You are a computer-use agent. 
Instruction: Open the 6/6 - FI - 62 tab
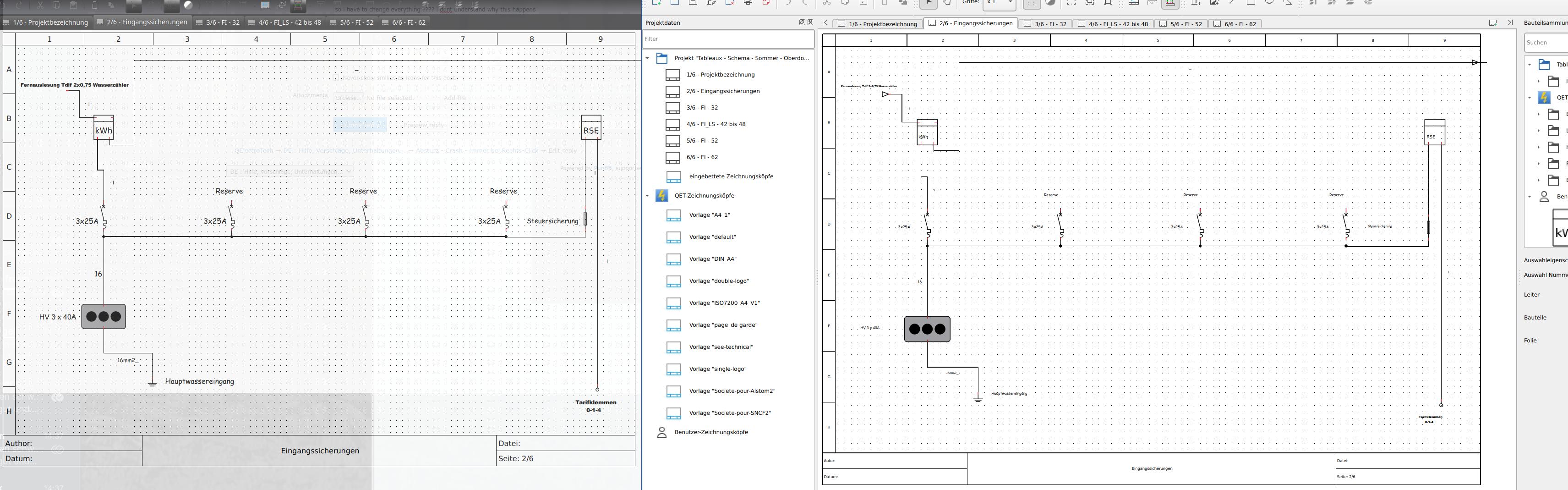click(x=1235, y=24)
